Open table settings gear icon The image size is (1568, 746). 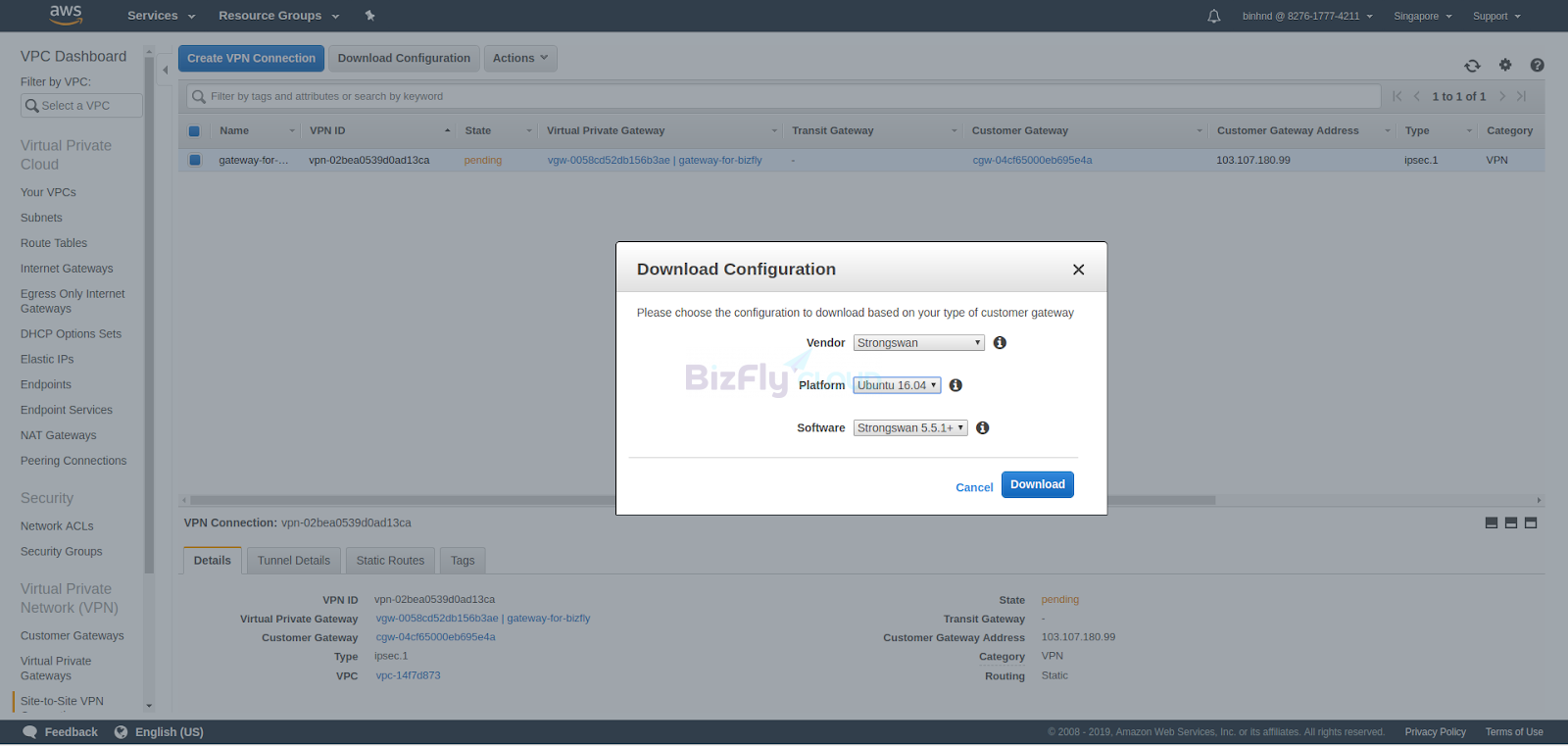(x=1505, y=65)
